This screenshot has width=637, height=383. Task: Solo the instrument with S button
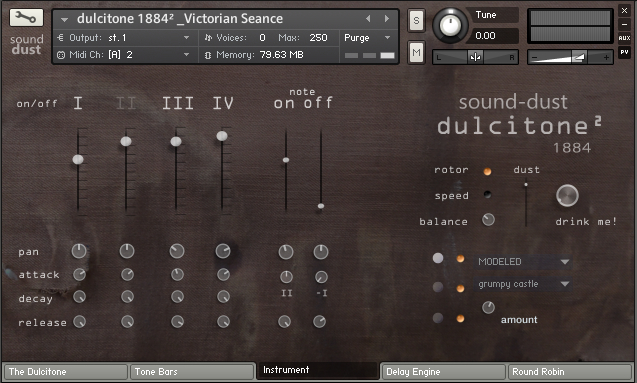[416, 20]
